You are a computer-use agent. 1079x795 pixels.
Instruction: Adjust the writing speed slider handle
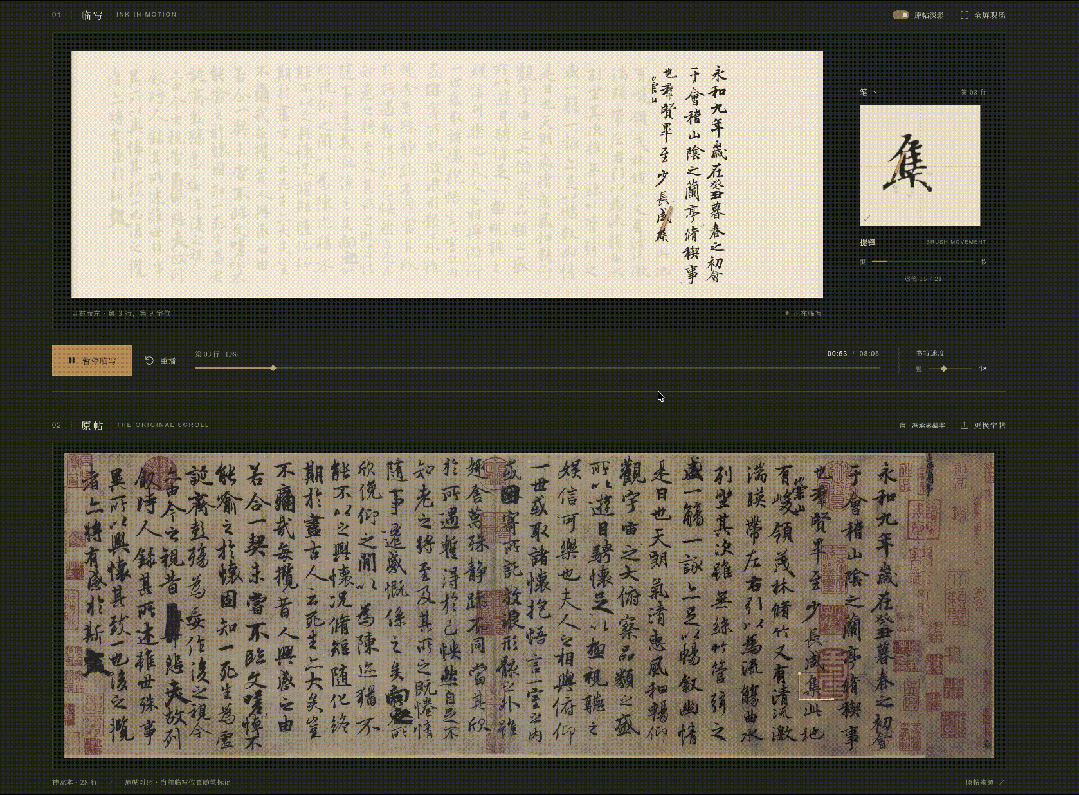(943, 369)
